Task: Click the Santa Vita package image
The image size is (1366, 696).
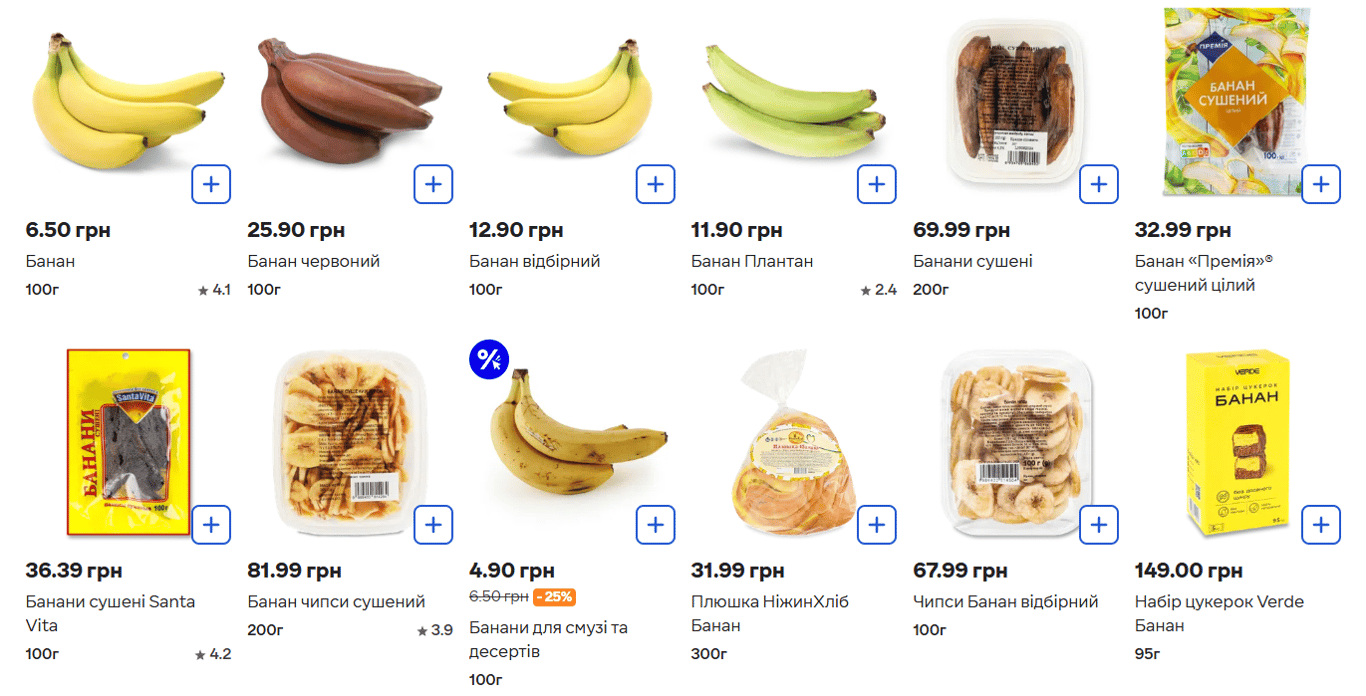Action: click(x=128, y=440)
